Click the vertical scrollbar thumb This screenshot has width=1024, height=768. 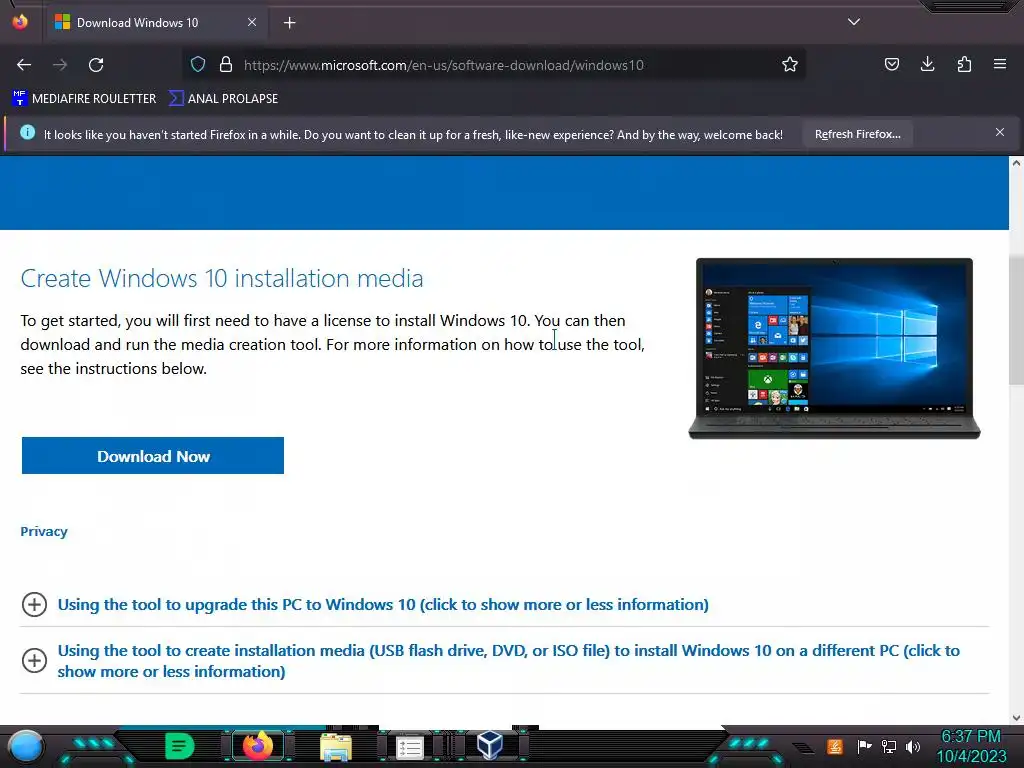(1016, 320)
